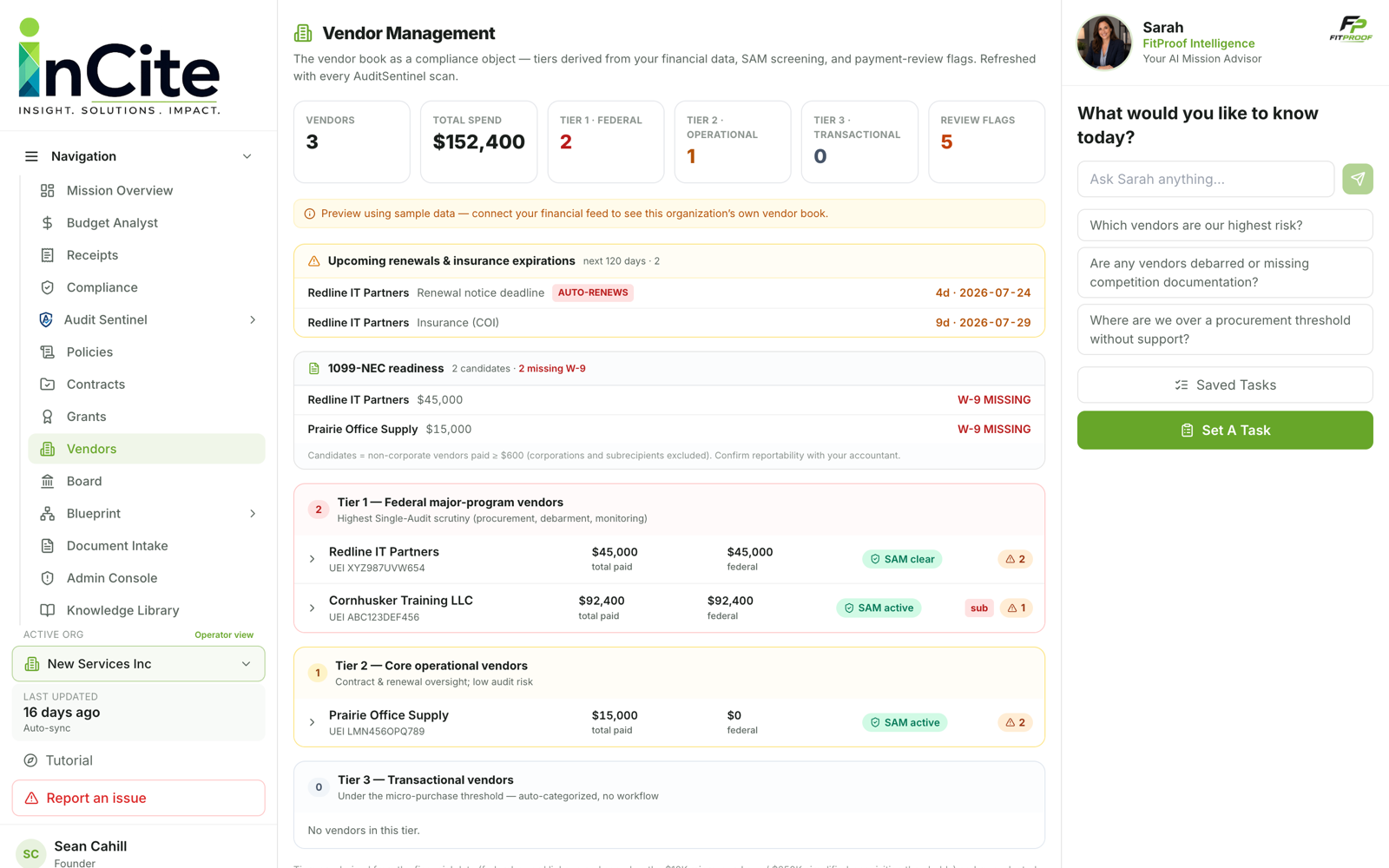Click the Tutorial link
Image resolution: width=1389 pixels, height=868 pixels.
(x=69, y=760)
